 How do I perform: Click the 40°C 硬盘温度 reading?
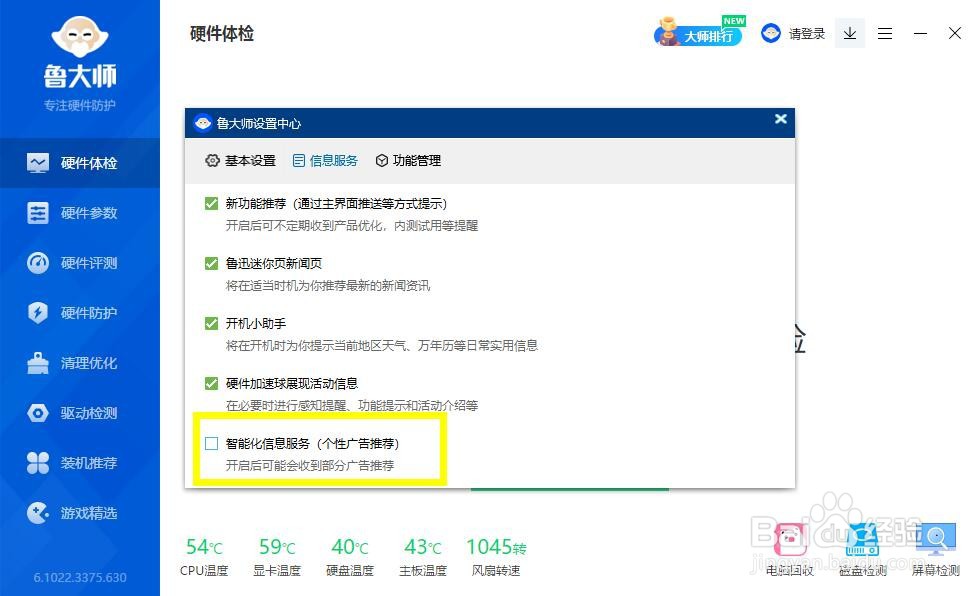pyautogui.click(x=350, y=556)
